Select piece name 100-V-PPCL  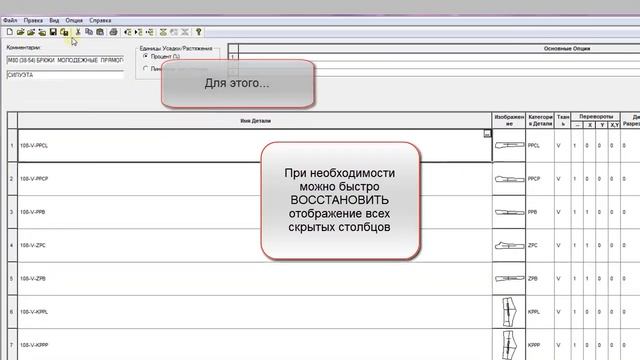pos(34,146)
